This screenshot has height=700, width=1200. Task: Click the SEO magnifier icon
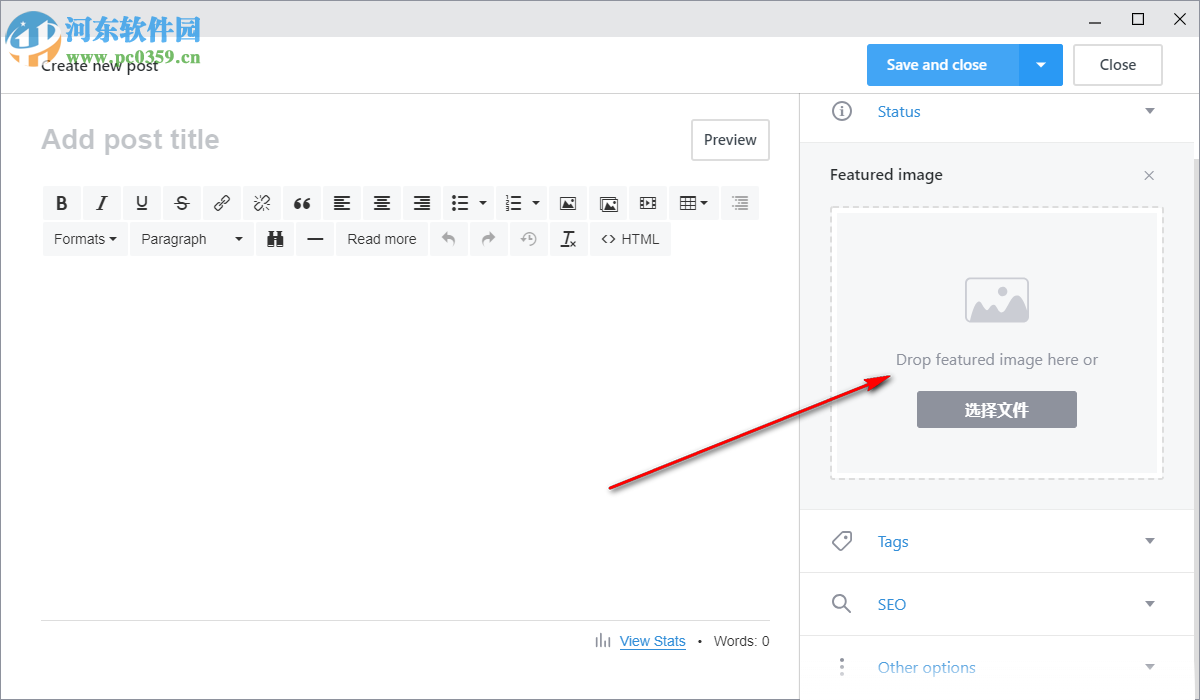(842, 604)
